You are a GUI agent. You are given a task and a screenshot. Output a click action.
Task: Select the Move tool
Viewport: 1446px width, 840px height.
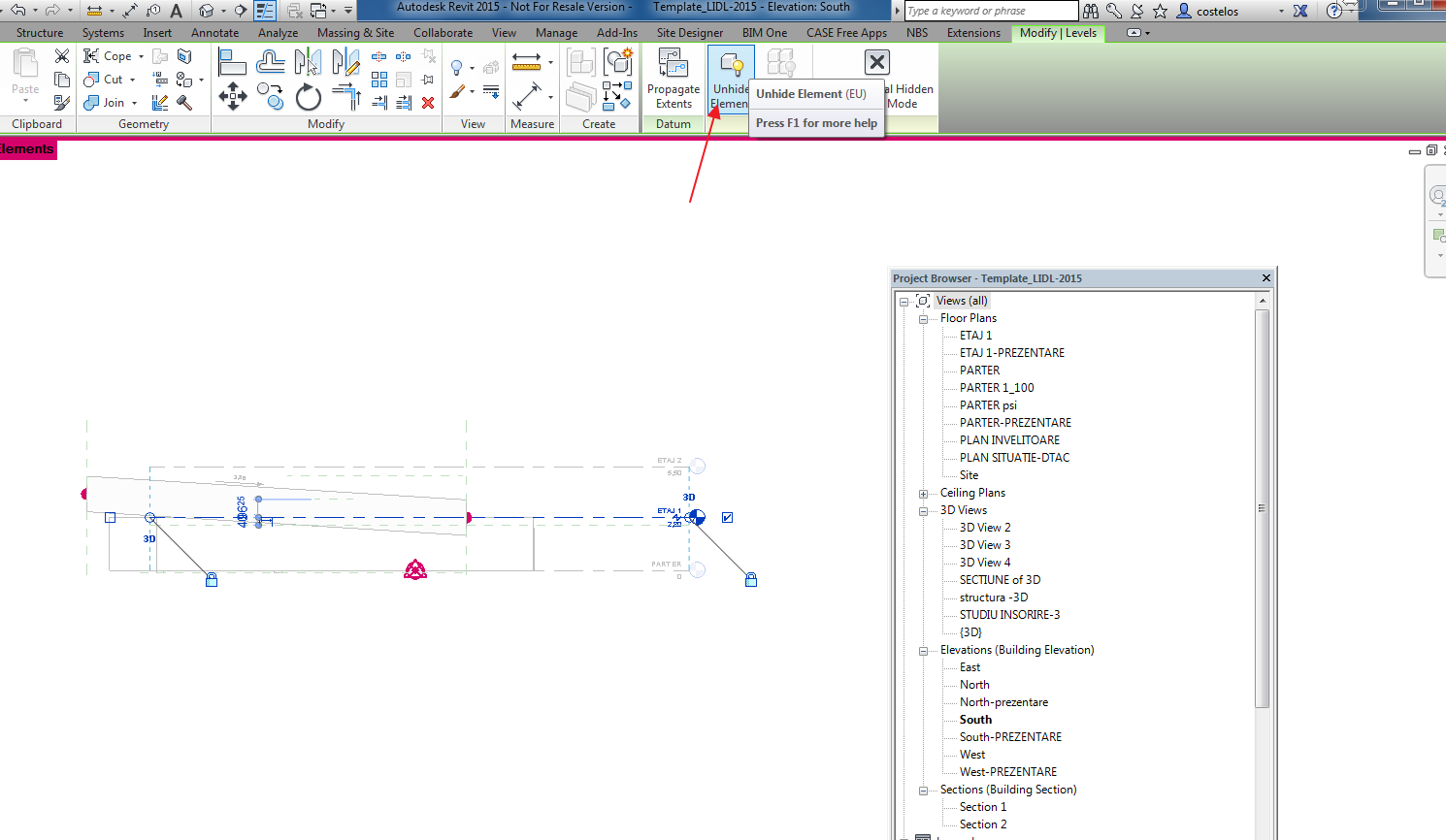pos(233,96)
